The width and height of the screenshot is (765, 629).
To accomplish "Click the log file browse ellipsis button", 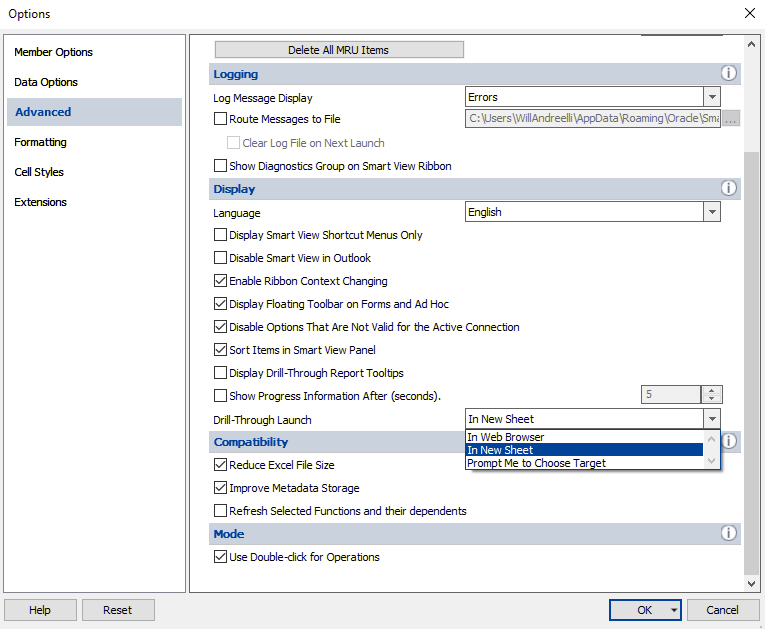I will pyautogui.click(x=730, y=120).
